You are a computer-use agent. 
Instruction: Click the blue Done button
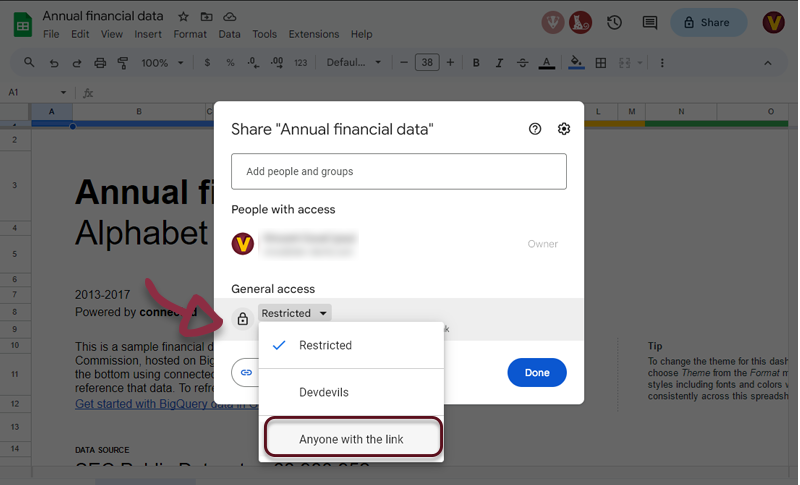pyautogui.click(x=537, y=372)
